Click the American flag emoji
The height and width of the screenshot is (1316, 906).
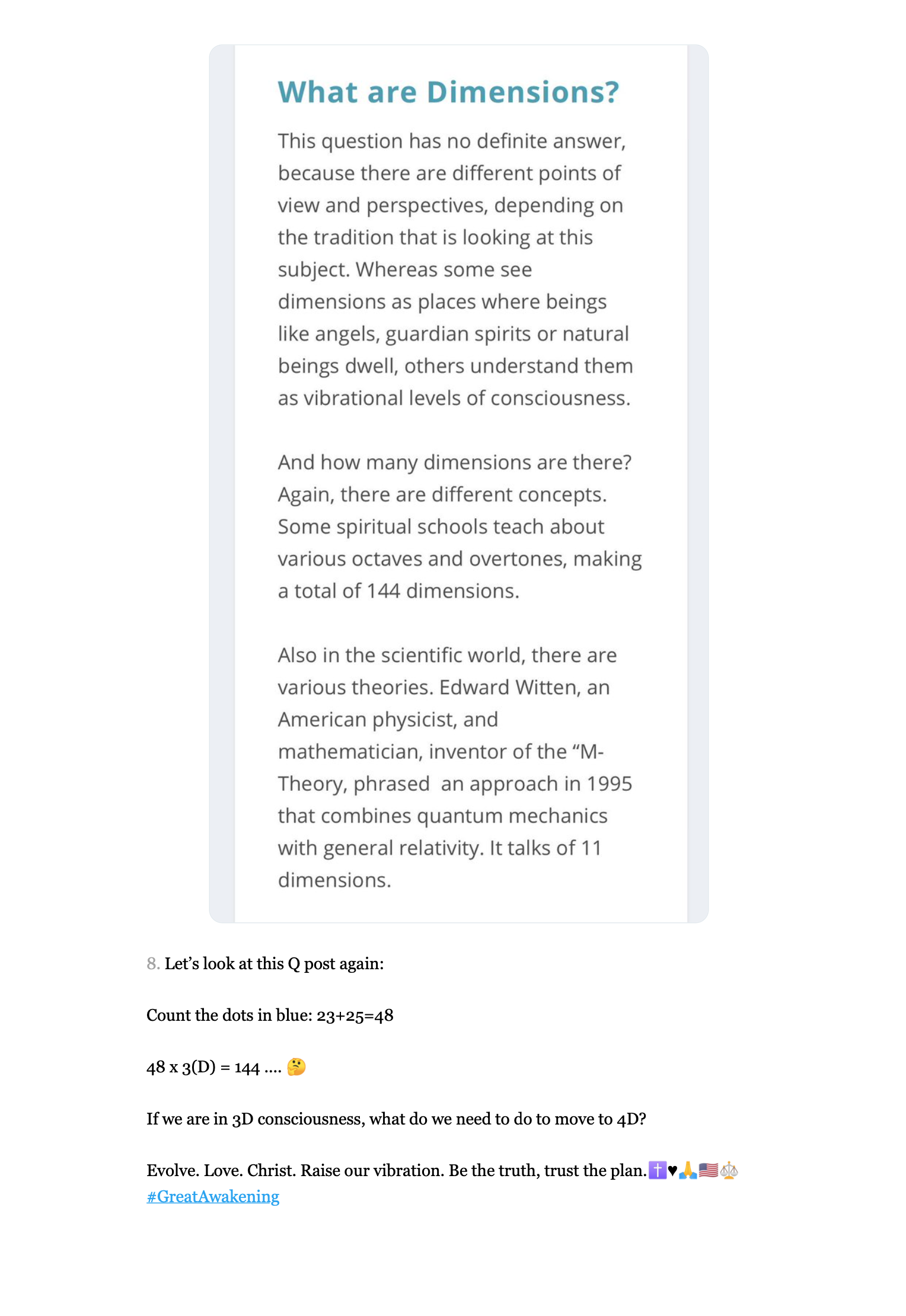click(708, 1170)
